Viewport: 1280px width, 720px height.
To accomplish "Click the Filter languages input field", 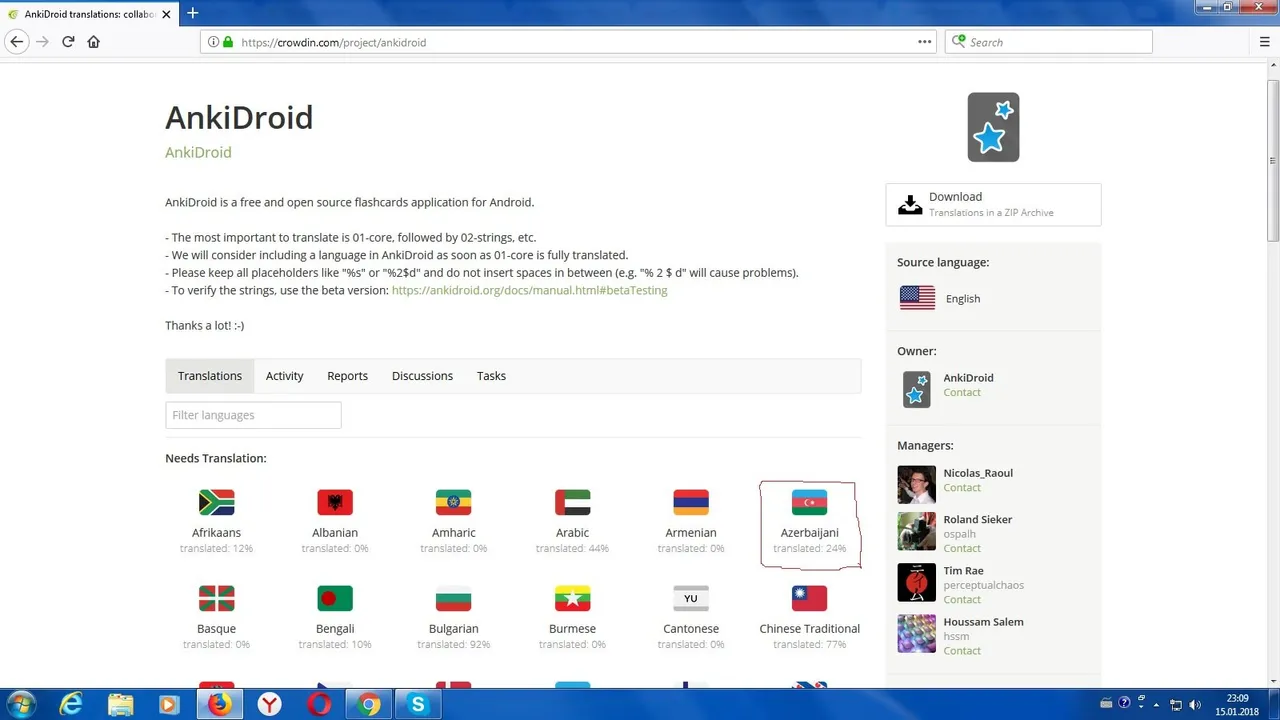I will [253, 415].
